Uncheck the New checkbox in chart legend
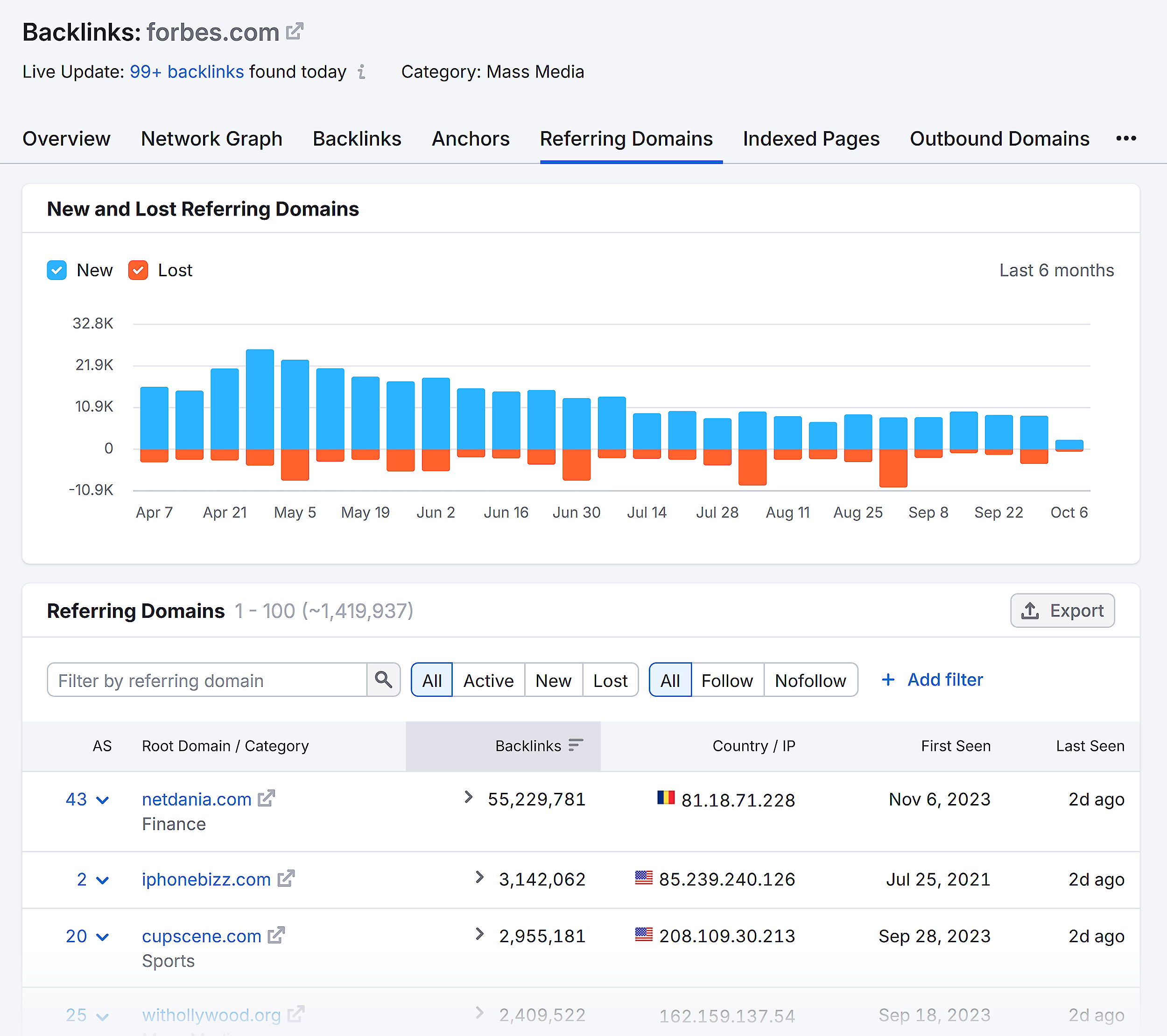1167x1036 pixels. [57, 270]
